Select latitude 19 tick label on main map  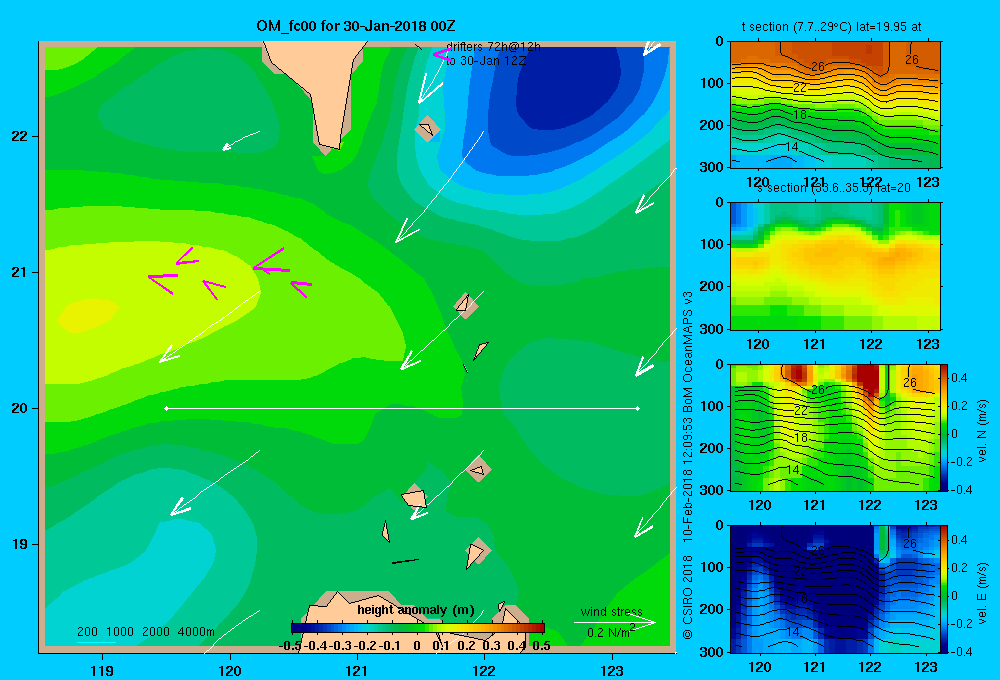[20, 544]
